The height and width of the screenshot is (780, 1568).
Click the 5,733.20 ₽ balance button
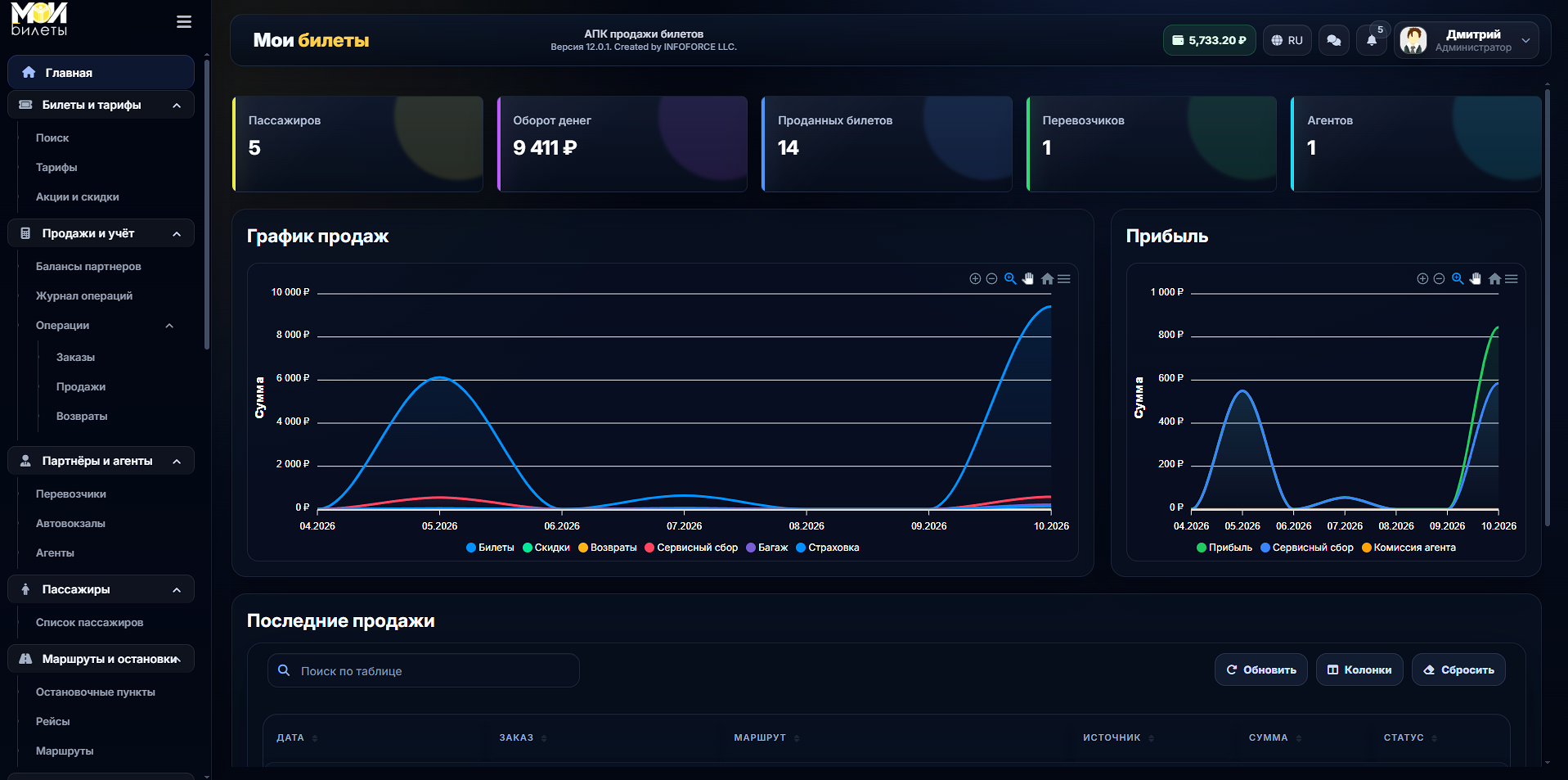(1209, 40)
